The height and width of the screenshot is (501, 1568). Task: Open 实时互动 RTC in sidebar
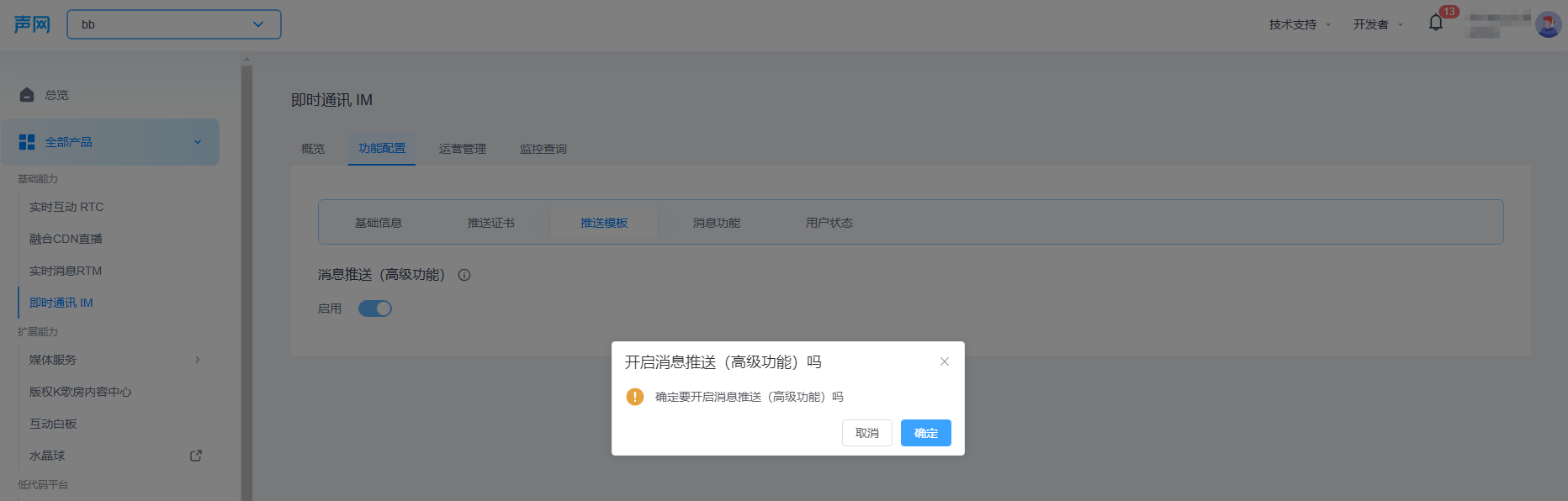pos(66,207)
